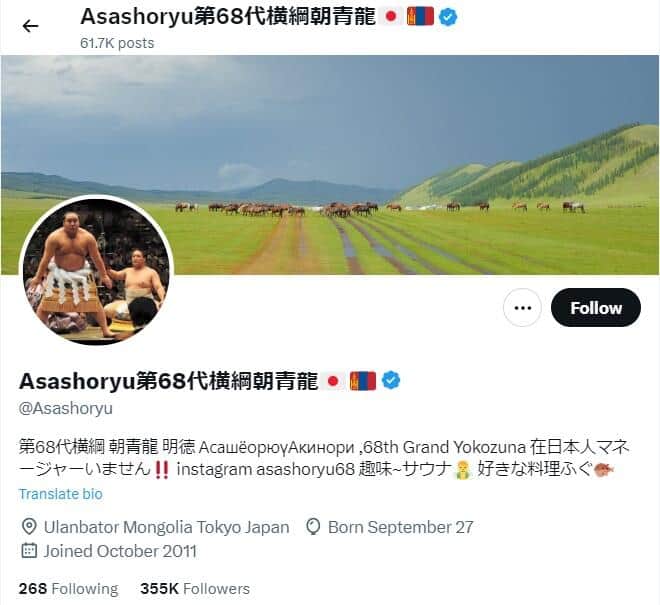The image size is (660, 605).
Task: Go back using the left arrow icon
Action: pyautogui.click(x=30, y=26)
